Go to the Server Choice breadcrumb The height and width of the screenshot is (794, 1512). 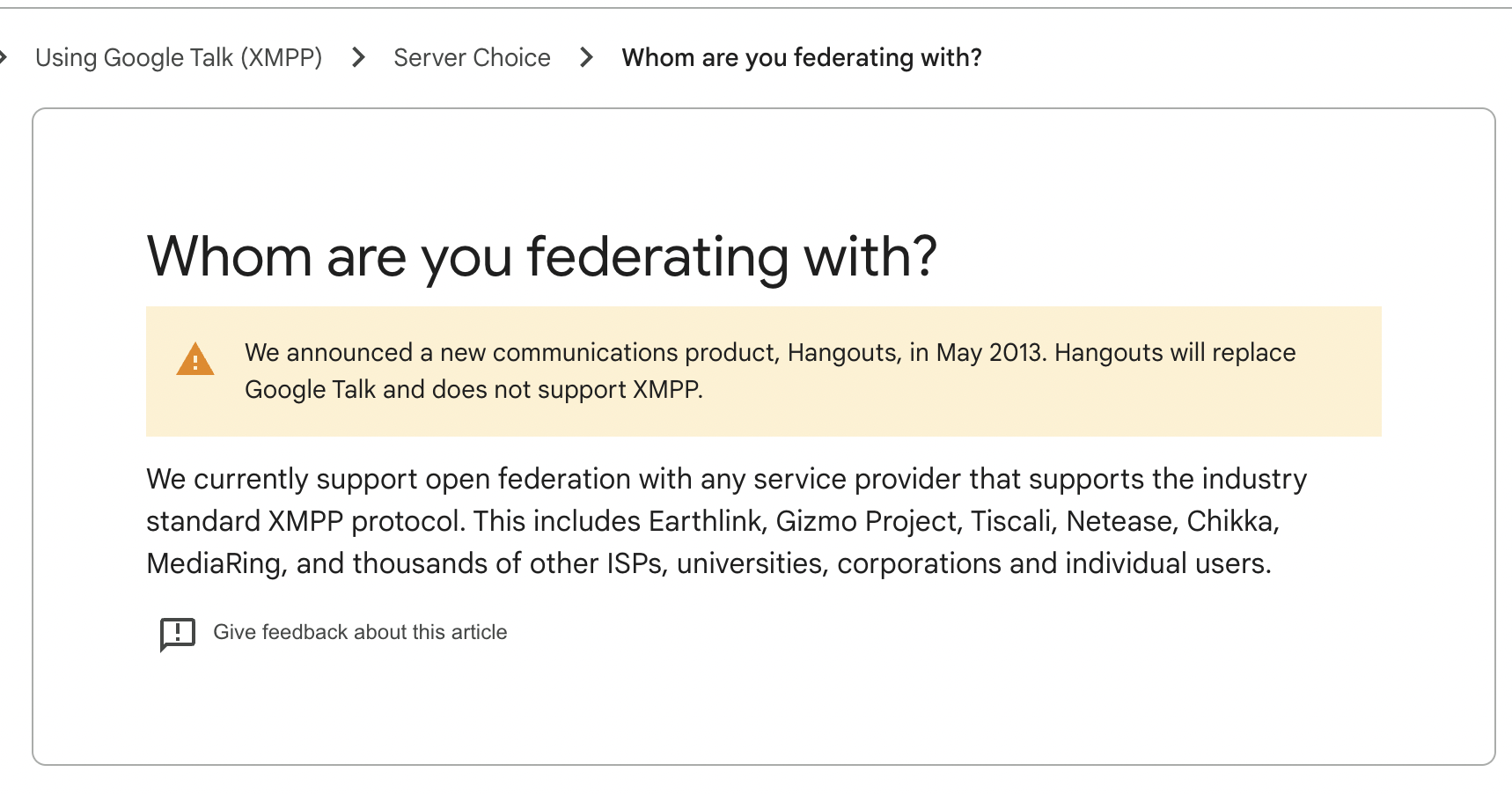click(x=472, y=58)
